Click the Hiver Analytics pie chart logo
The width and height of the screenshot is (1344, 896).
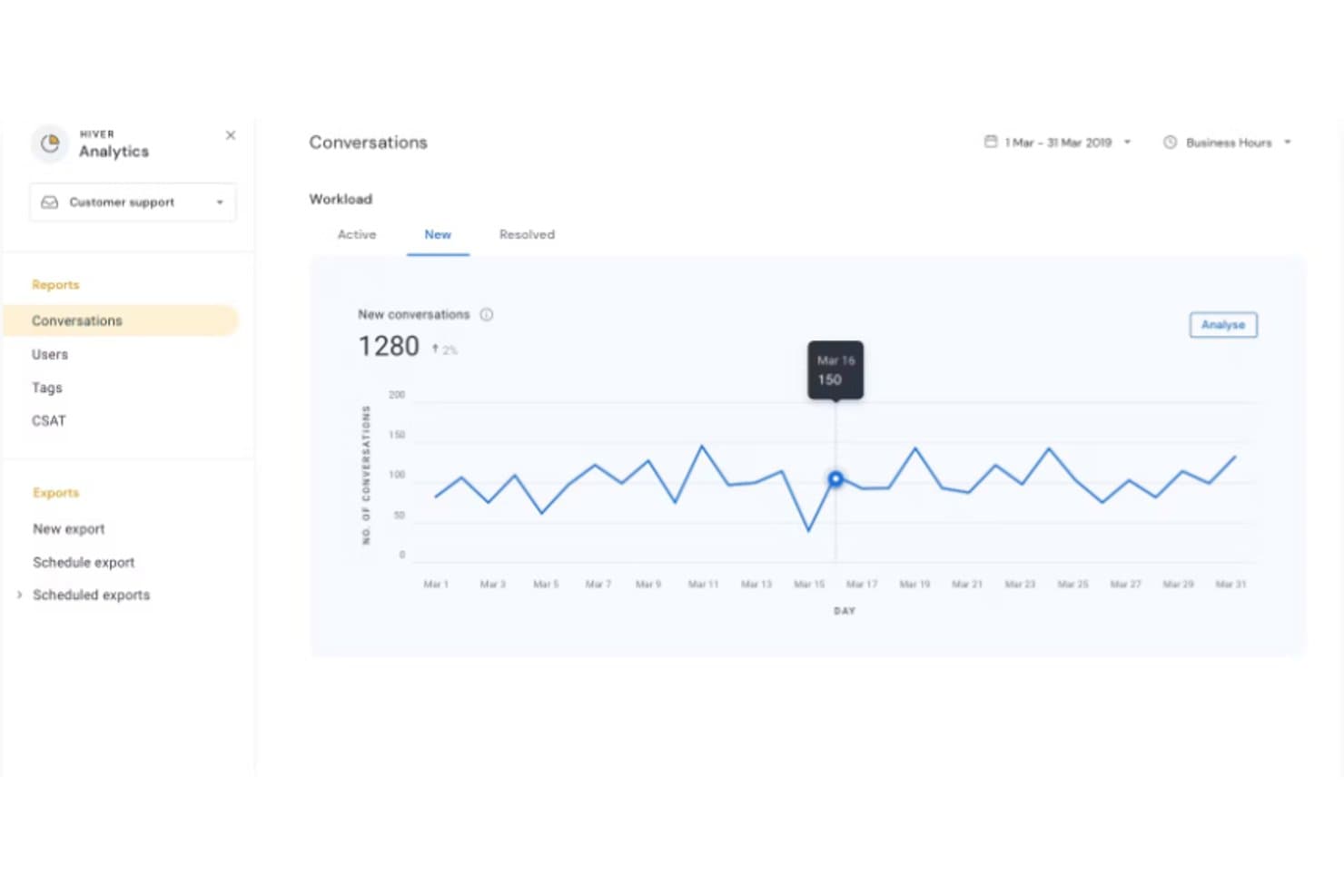pos(50,143)
